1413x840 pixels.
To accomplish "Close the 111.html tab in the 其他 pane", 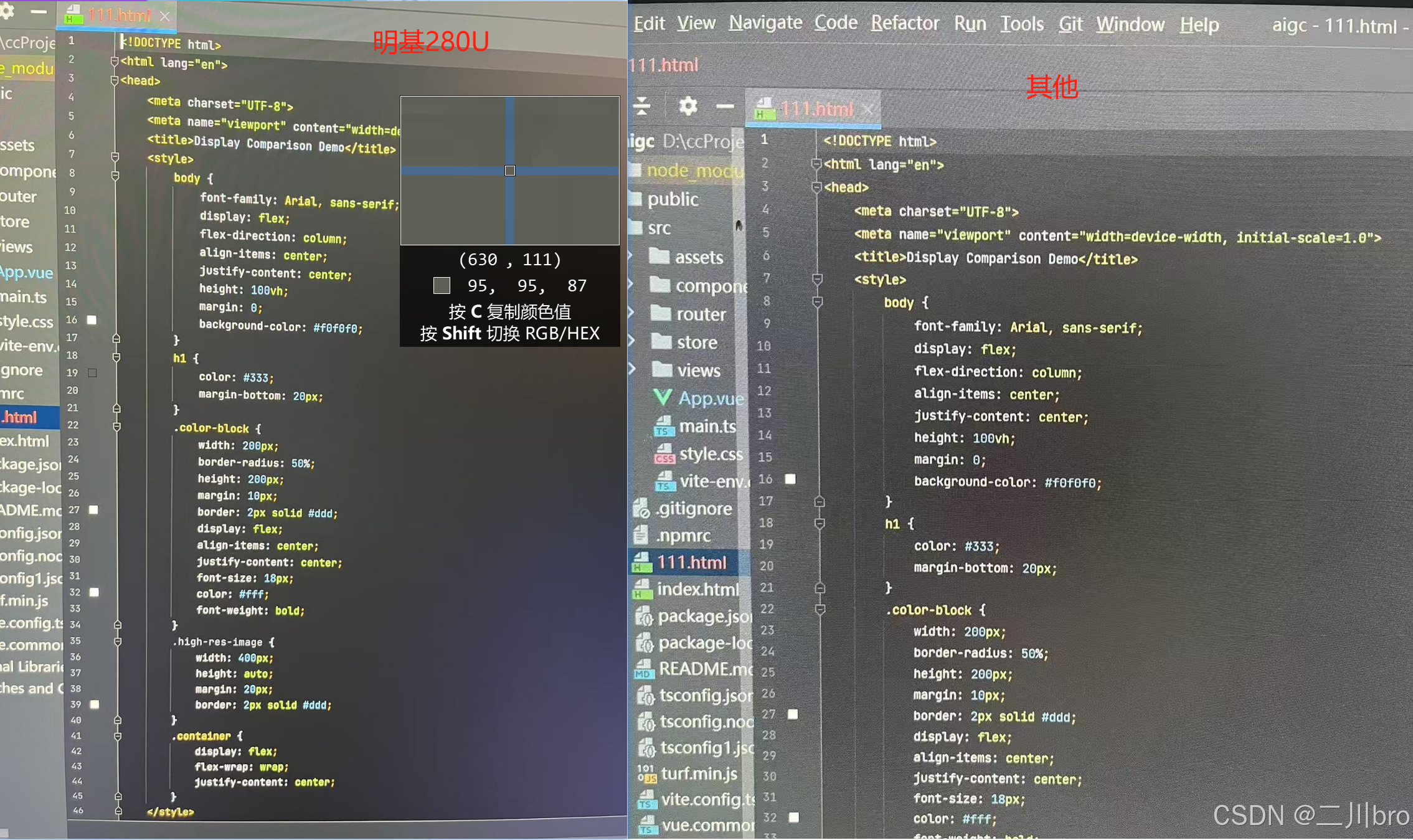I will pyautogui.click(x=867, y=110).
